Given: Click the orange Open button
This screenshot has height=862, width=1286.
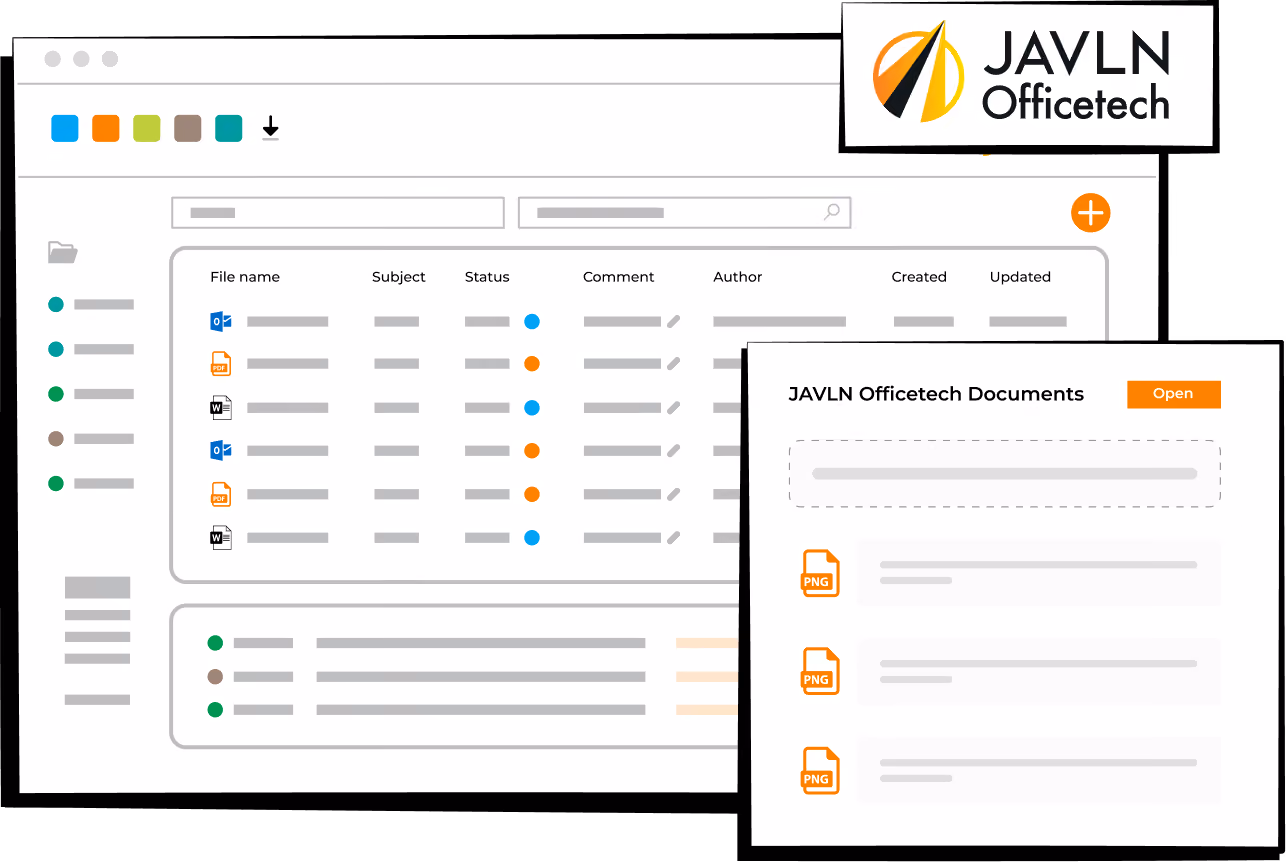Looking at the screenshot, I should (1174, 394).
